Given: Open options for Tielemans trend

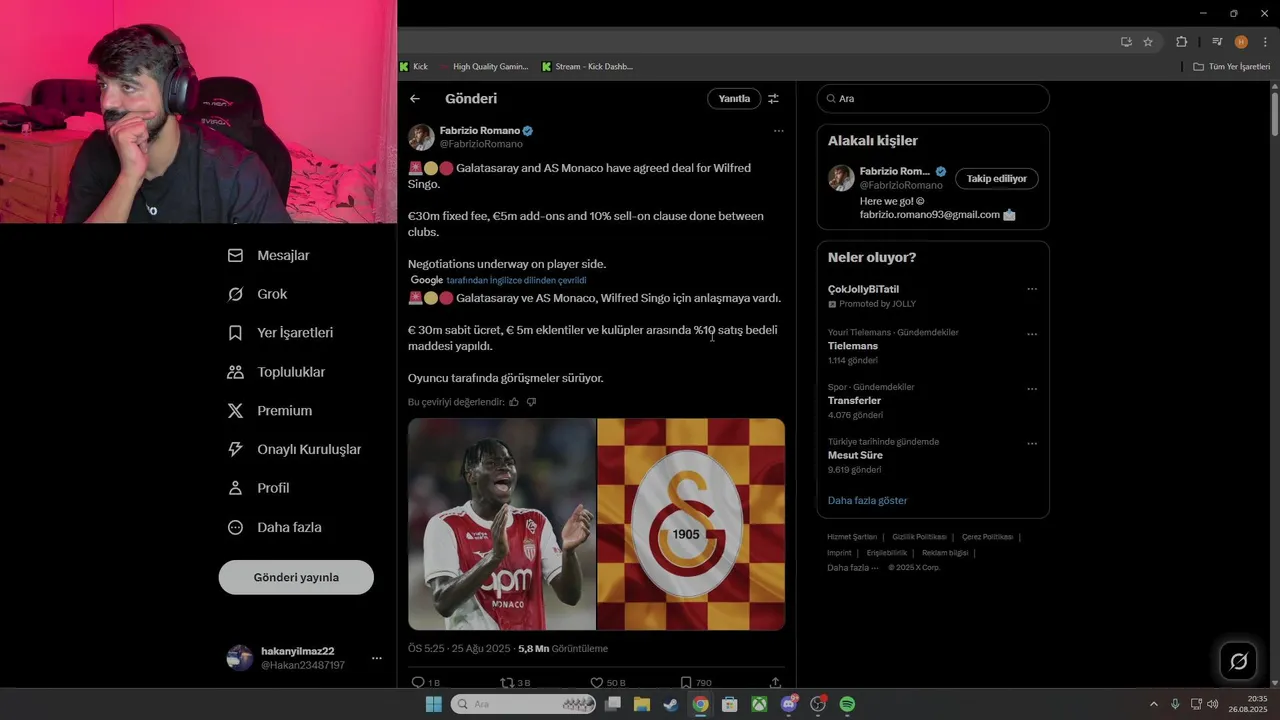Looking at the screenshot, I should point(1032,334).
